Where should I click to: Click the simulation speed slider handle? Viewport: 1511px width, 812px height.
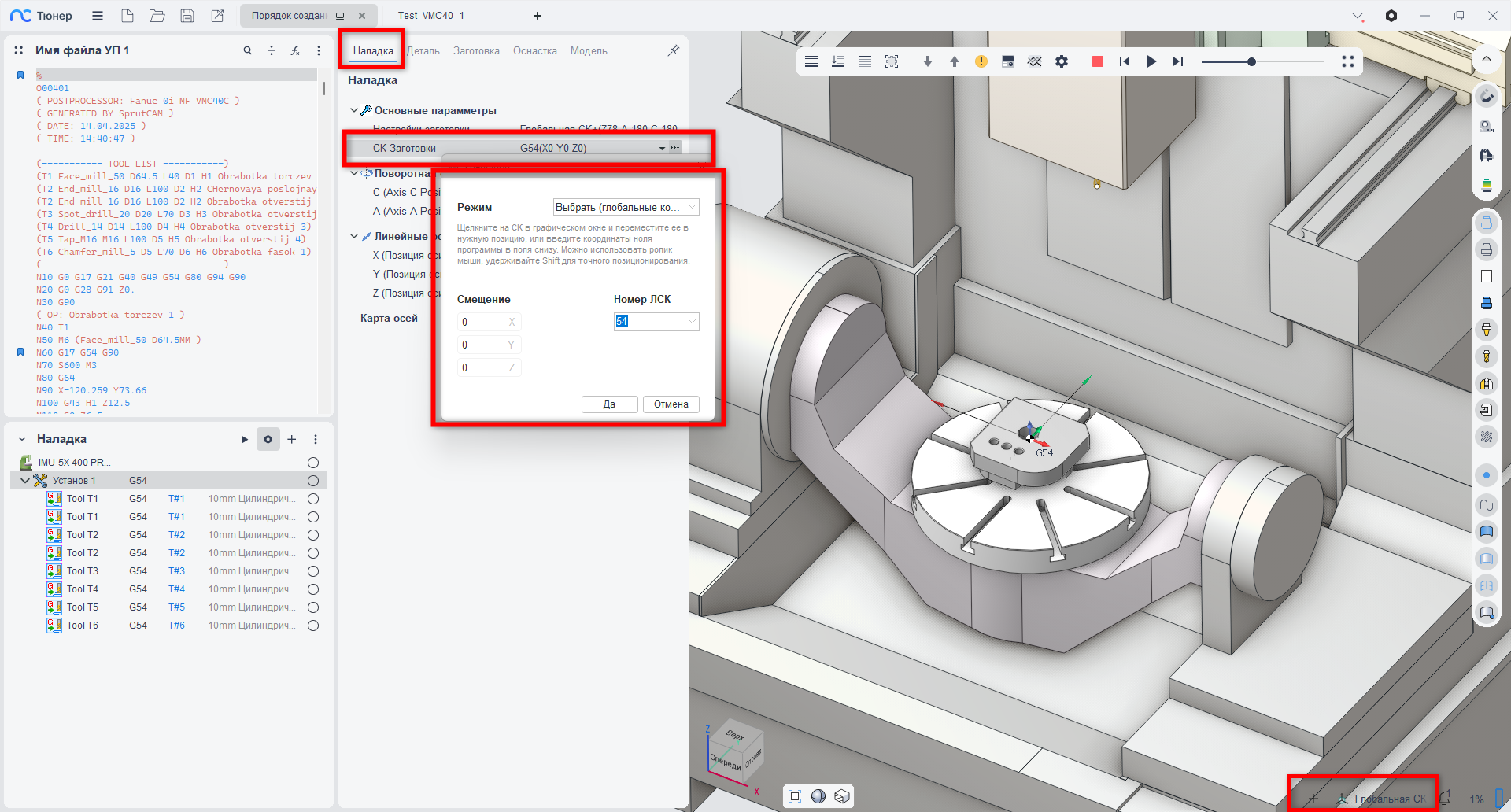pyautogui.click(x=1251, y=61)
